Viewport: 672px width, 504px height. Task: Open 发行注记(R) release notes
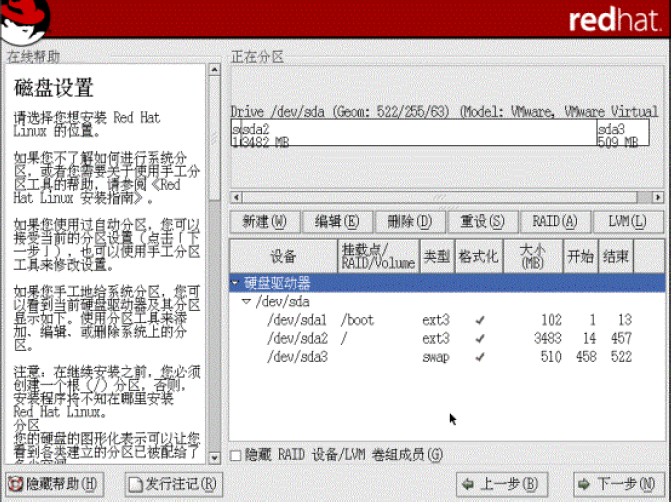(174, 484)
